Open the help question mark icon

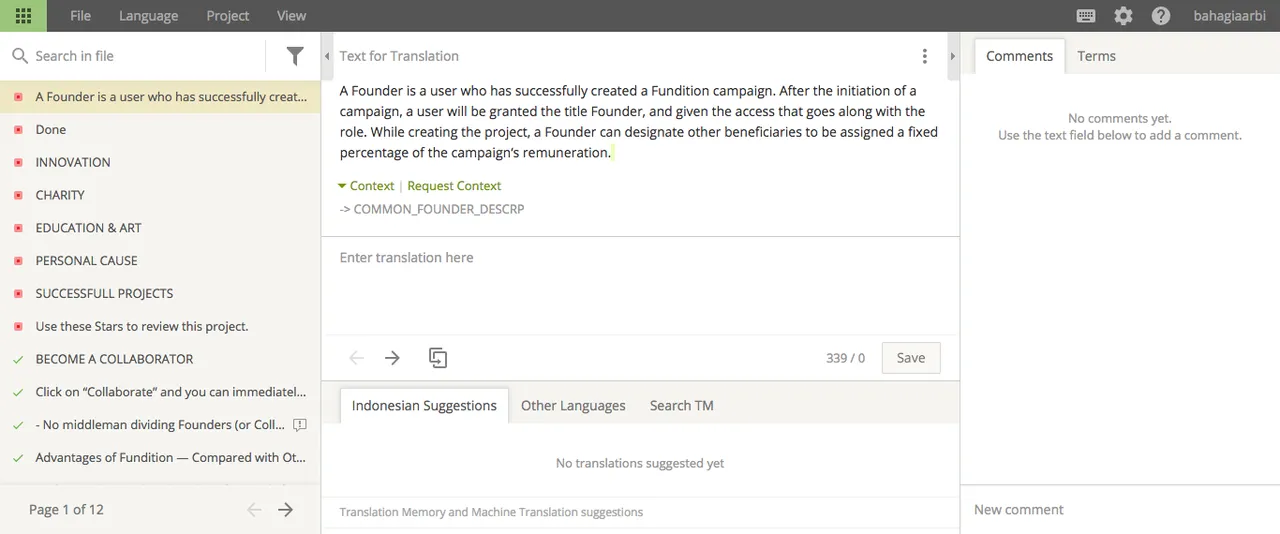coord(1161,16)
